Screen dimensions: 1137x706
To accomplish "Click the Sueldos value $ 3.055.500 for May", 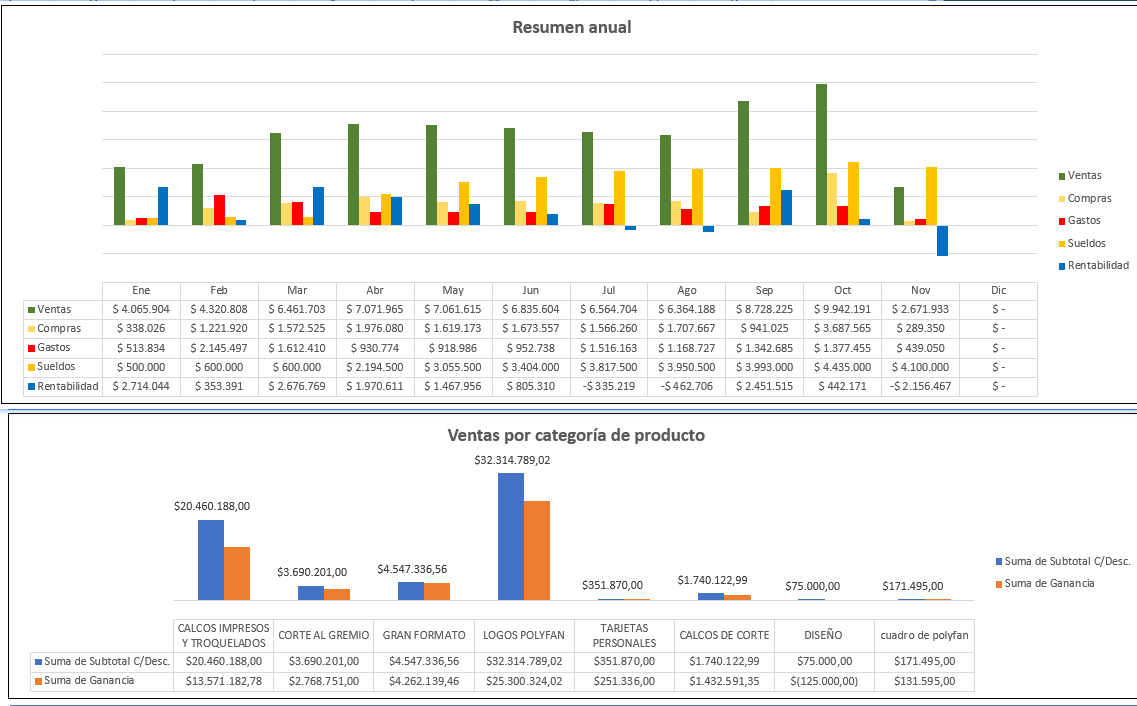I will click(452, 367).
